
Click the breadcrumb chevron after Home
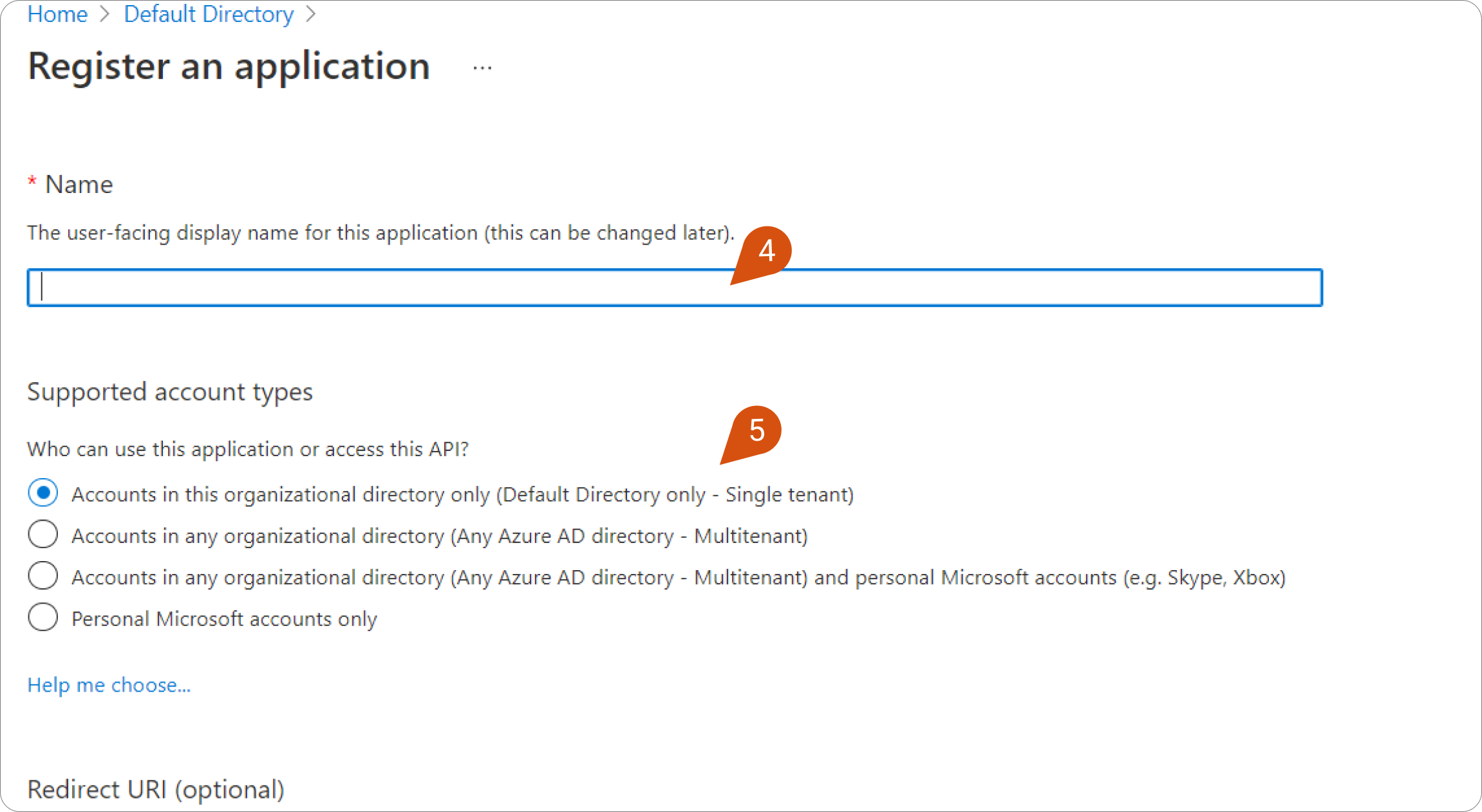click(106, 14)
